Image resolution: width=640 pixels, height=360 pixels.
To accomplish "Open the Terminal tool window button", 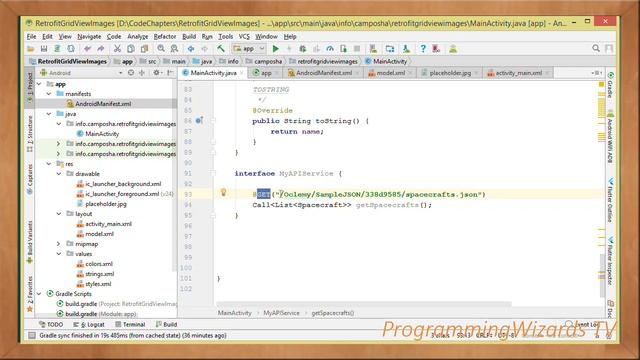I will (130, 324).
